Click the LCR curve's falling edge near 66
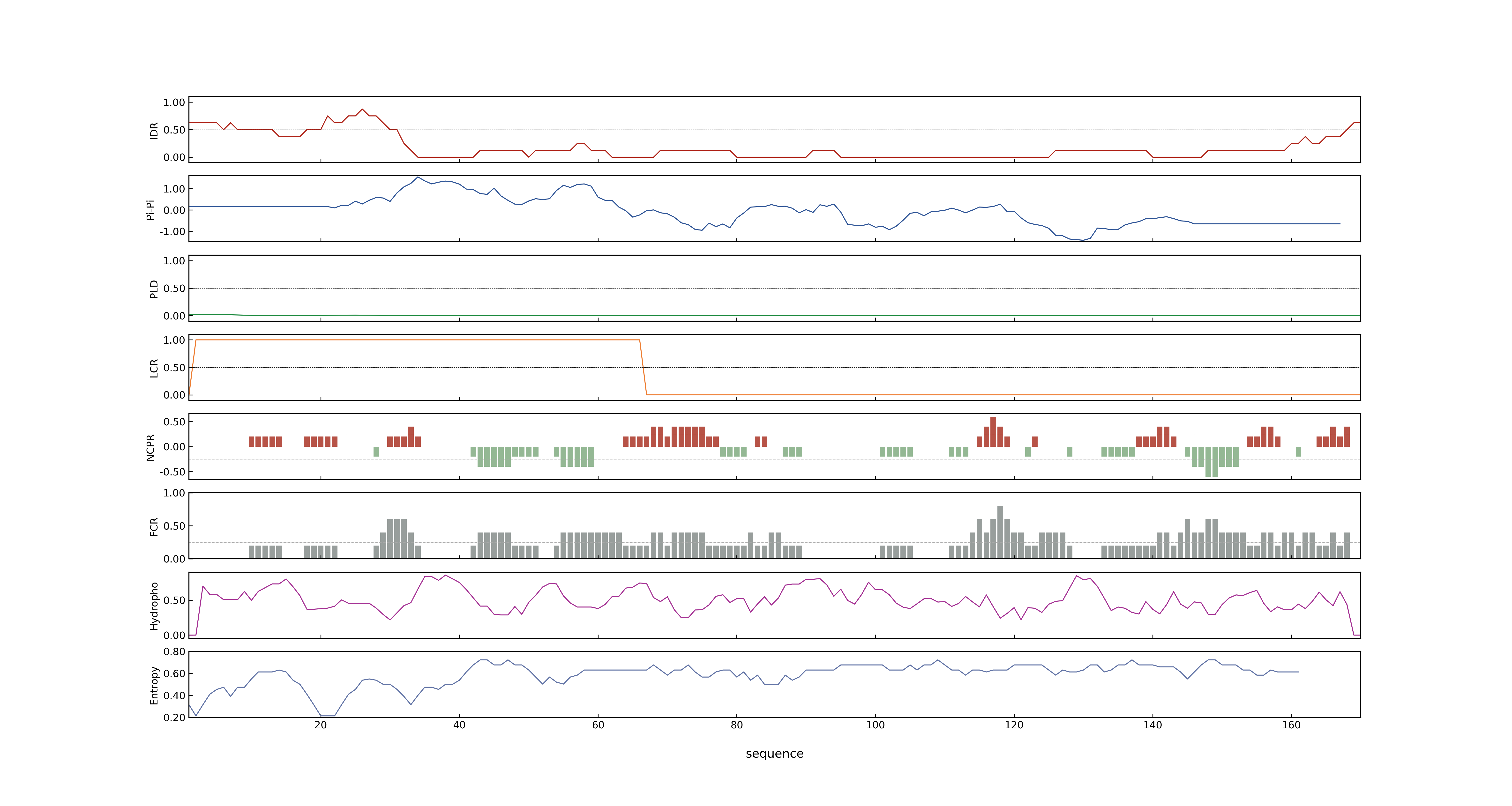The width and height of the screenshot is (1512, 806). point(643,367)
